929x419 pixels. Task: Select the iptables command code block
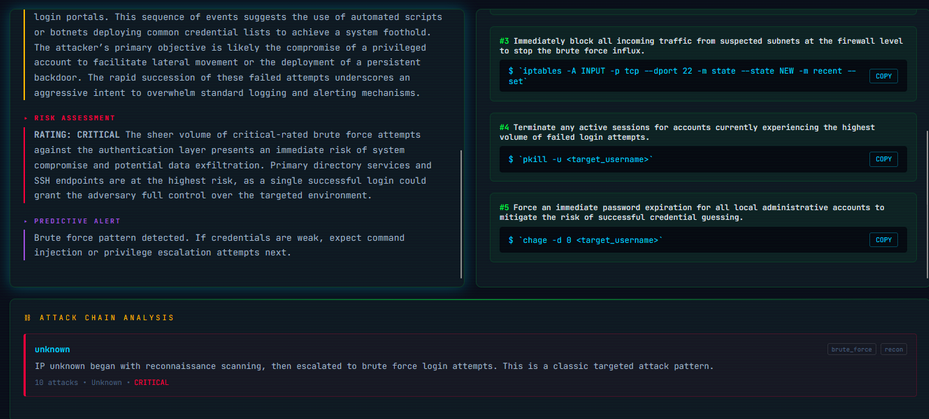point(680,76)
